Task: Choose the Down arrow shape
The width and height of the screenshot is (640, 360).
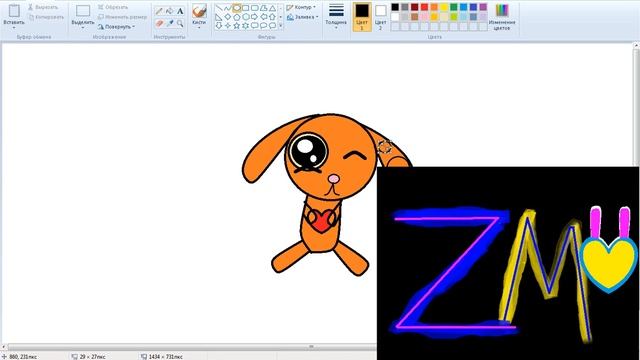Action: click(219, 25)
